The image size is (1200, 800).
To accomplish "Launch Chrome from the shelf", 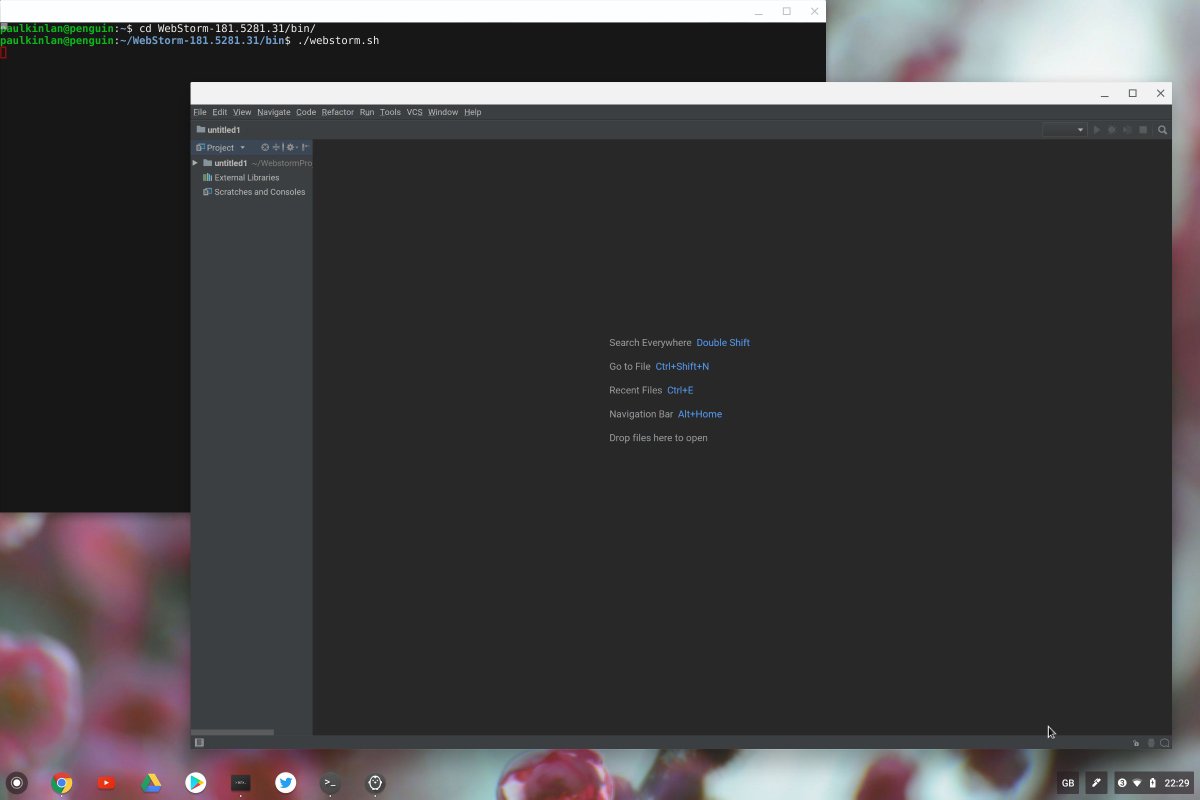I will tap(62, 783).
